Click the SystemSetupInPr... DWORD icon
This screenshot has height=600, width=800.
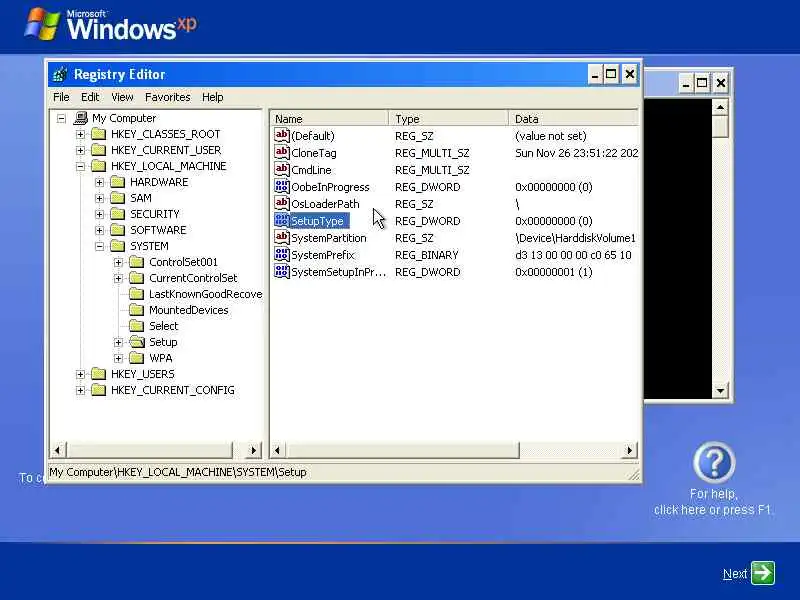(282, 271)
